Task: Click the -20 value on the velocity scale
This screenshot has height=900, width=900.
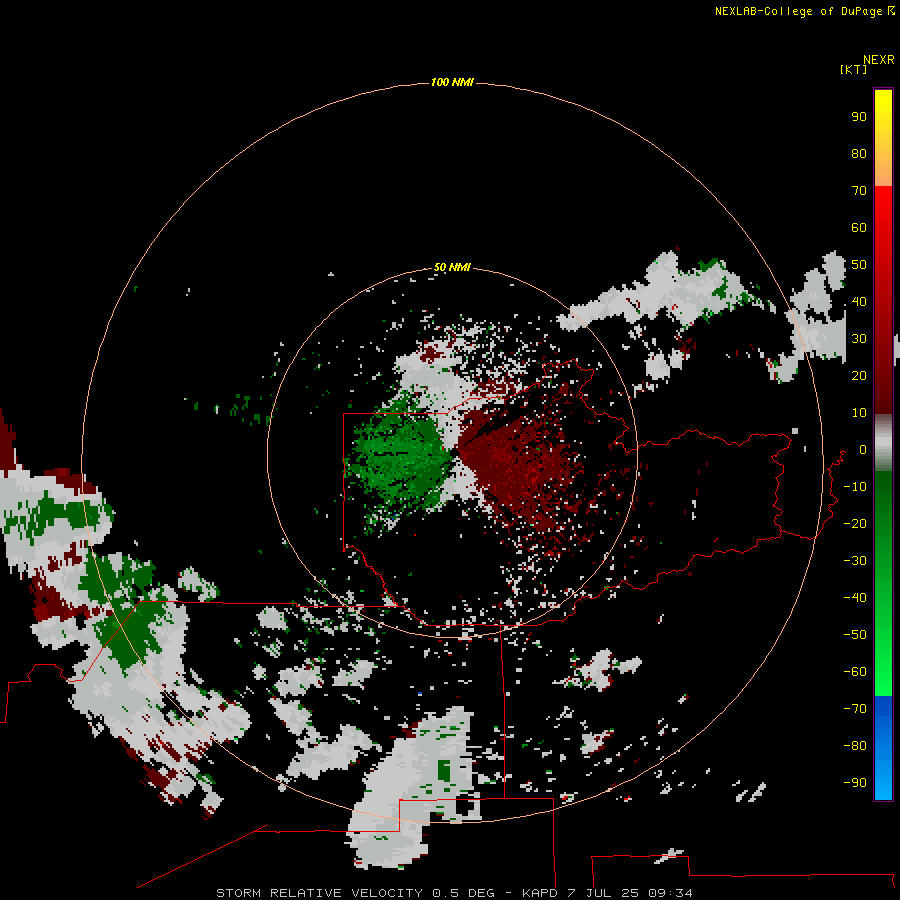Action: pyautogui.click(x=855, y=524)
